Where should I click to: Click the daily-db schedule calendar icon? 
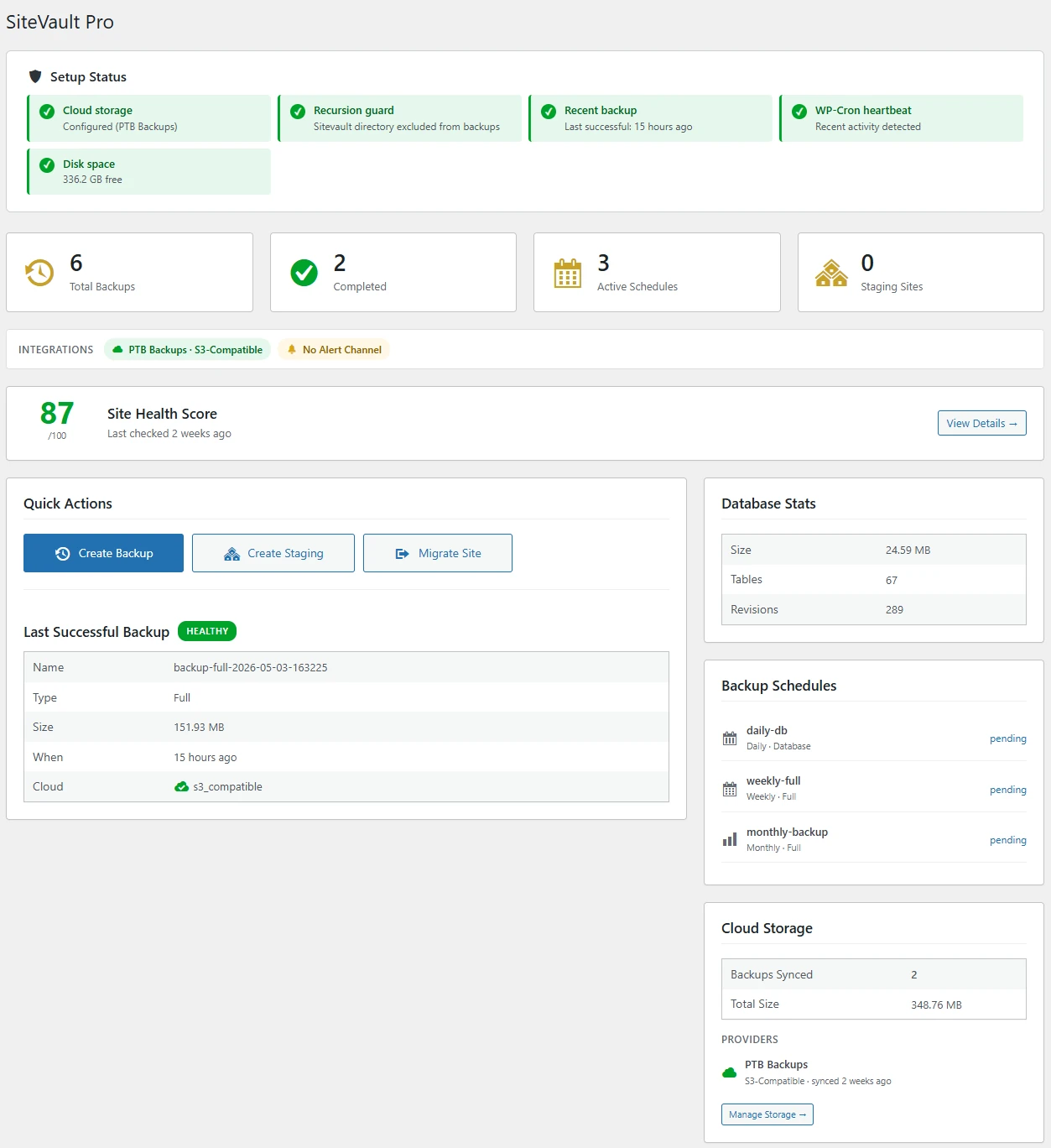[x=730, y=738]
